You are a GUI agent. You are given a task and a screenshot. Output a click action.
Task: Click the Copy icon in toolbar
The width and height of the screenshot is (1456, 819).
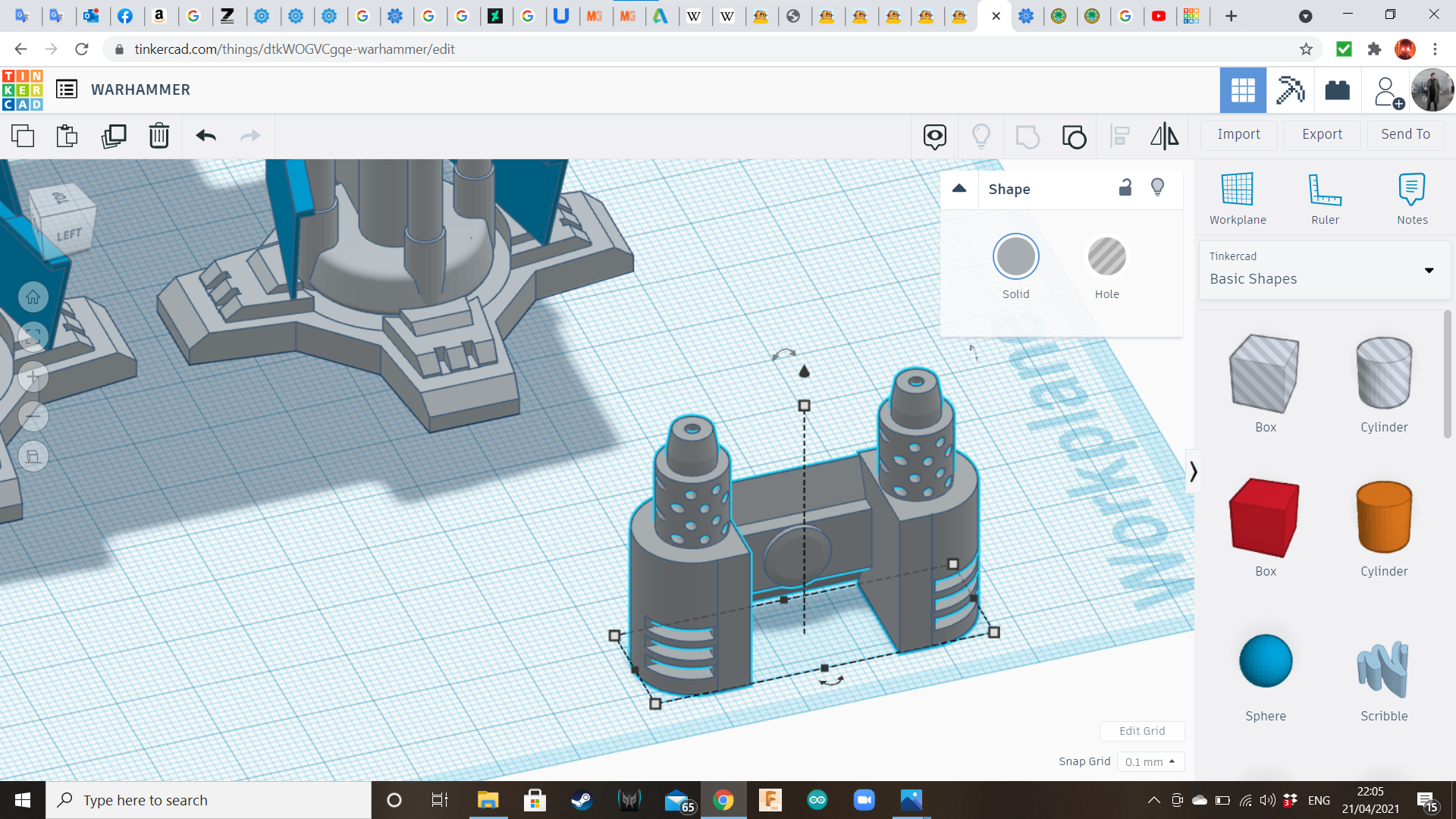coord(23,136)
